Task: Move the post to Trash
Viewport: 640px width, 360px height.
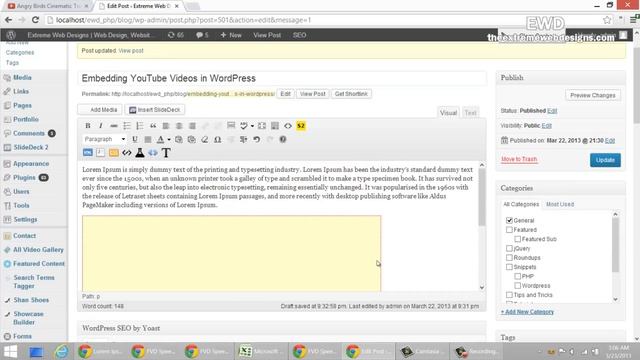Action: [x=519, y=159]
